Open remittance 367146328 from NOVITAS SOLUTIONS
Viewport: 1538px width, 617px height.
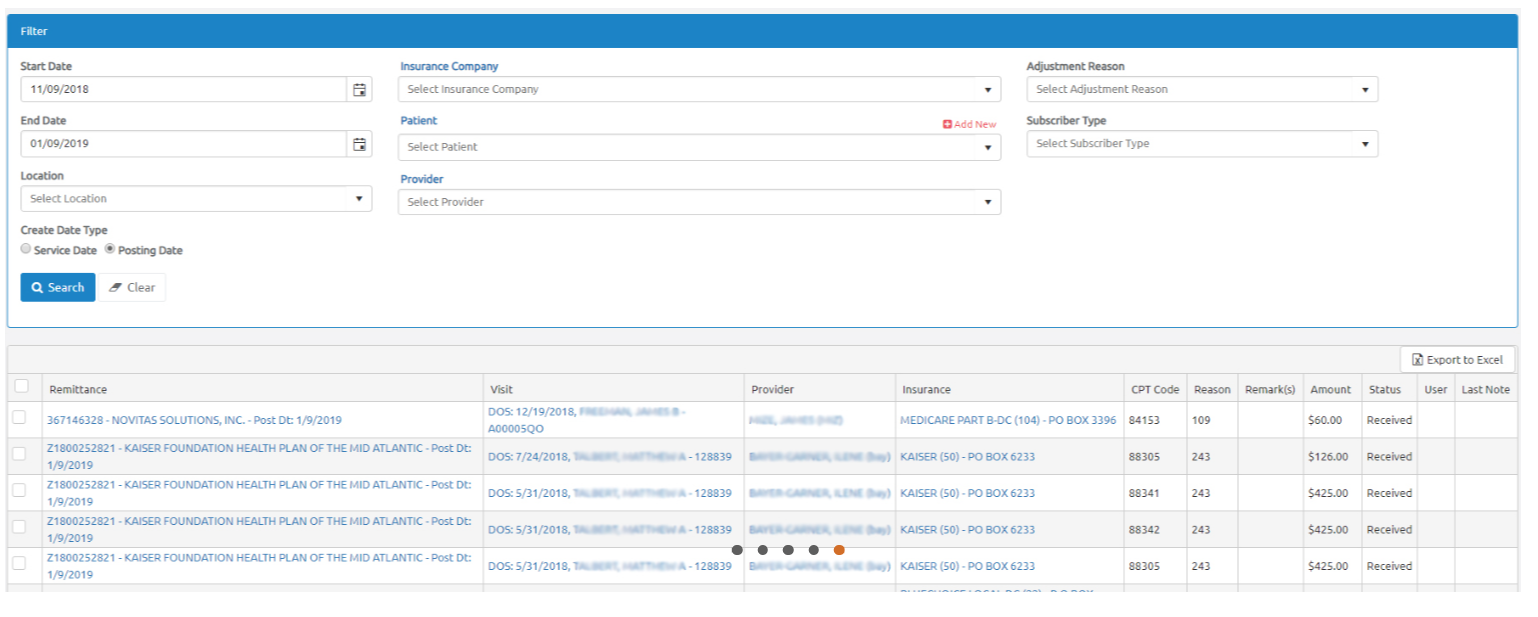(195, 419)
